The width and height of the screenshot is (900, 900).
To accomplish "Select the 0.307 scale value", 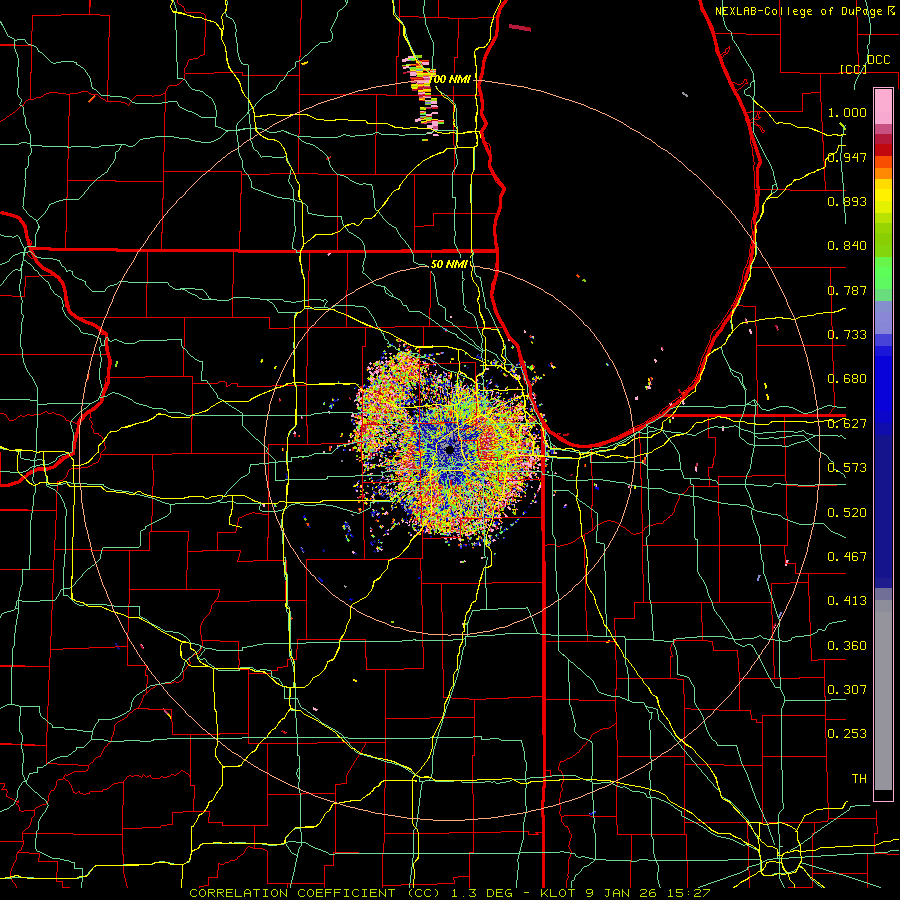I will (x=847, y=690).
